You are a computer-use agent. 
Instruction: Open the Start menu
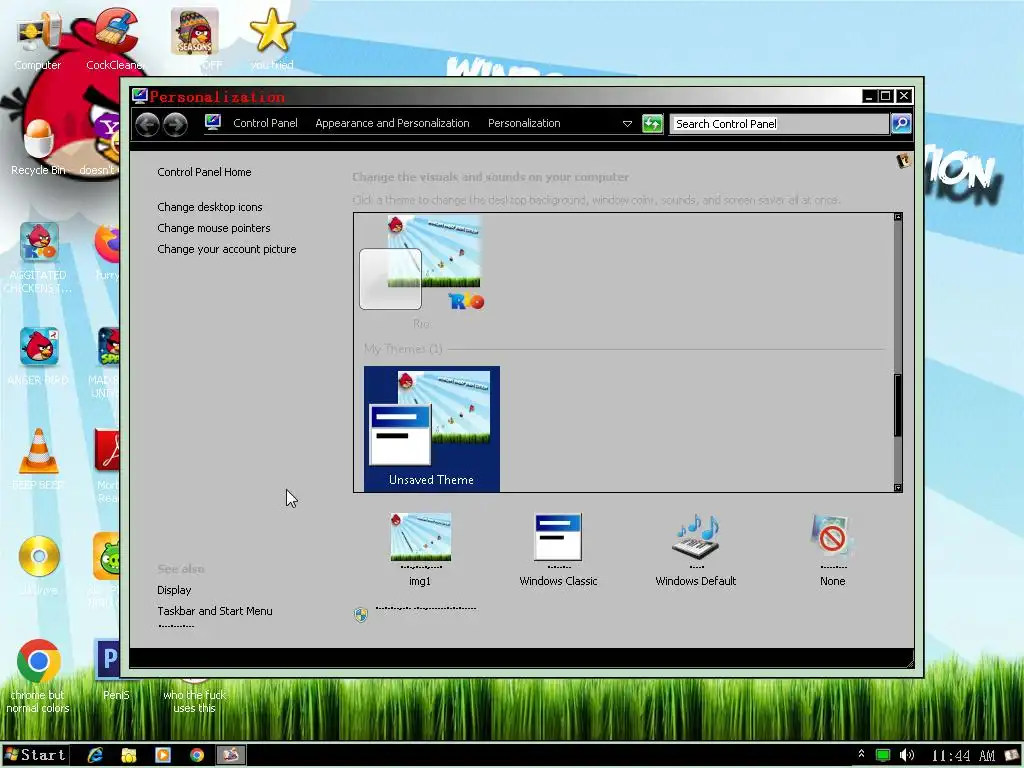[x=35, y=755]
